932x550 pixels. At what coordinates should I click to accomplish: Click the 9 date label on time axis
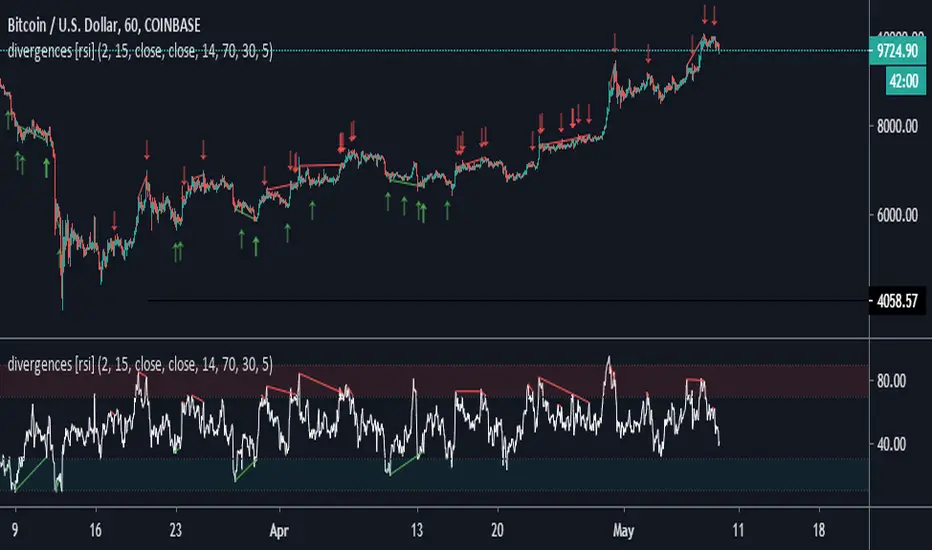pyautogui.click(x=15, y=530)
